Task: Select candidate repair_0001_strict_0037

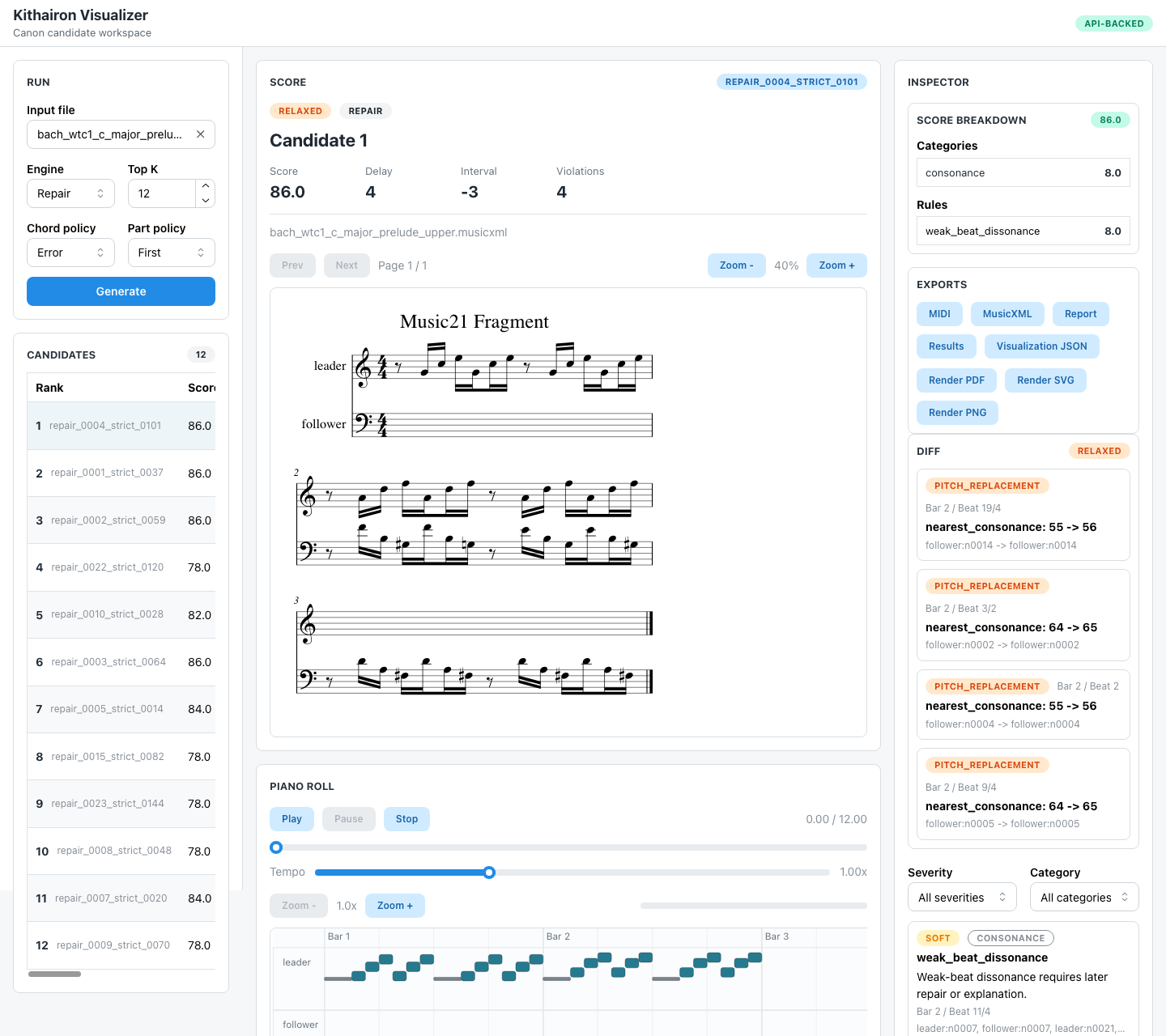Action: (x=121, y=473)
